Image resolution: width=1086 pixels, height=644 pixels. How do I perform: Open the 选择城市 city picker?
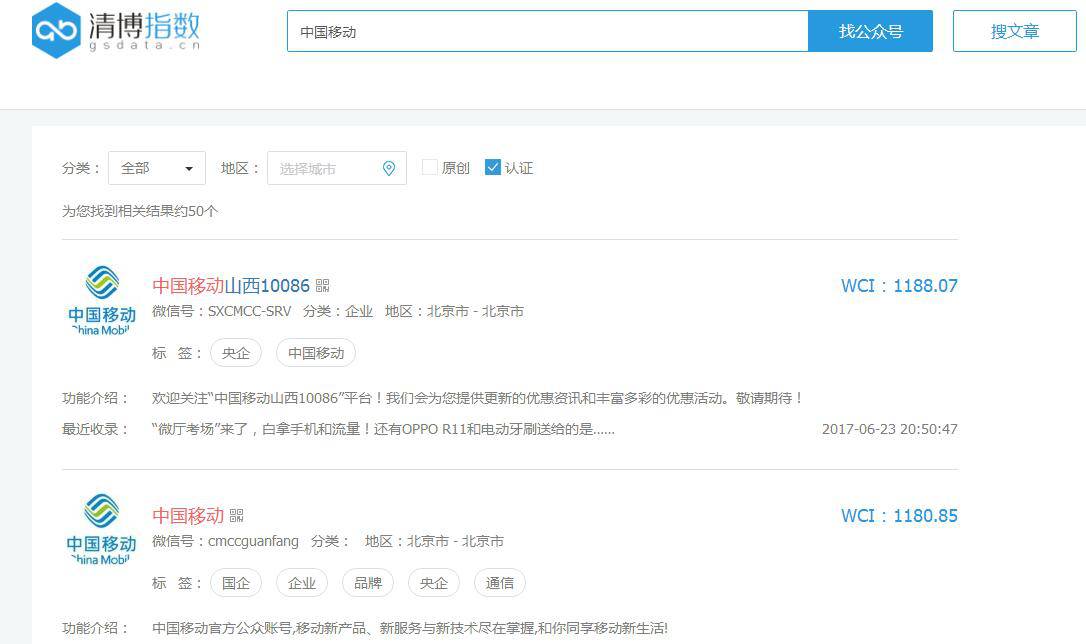point(330,168)
